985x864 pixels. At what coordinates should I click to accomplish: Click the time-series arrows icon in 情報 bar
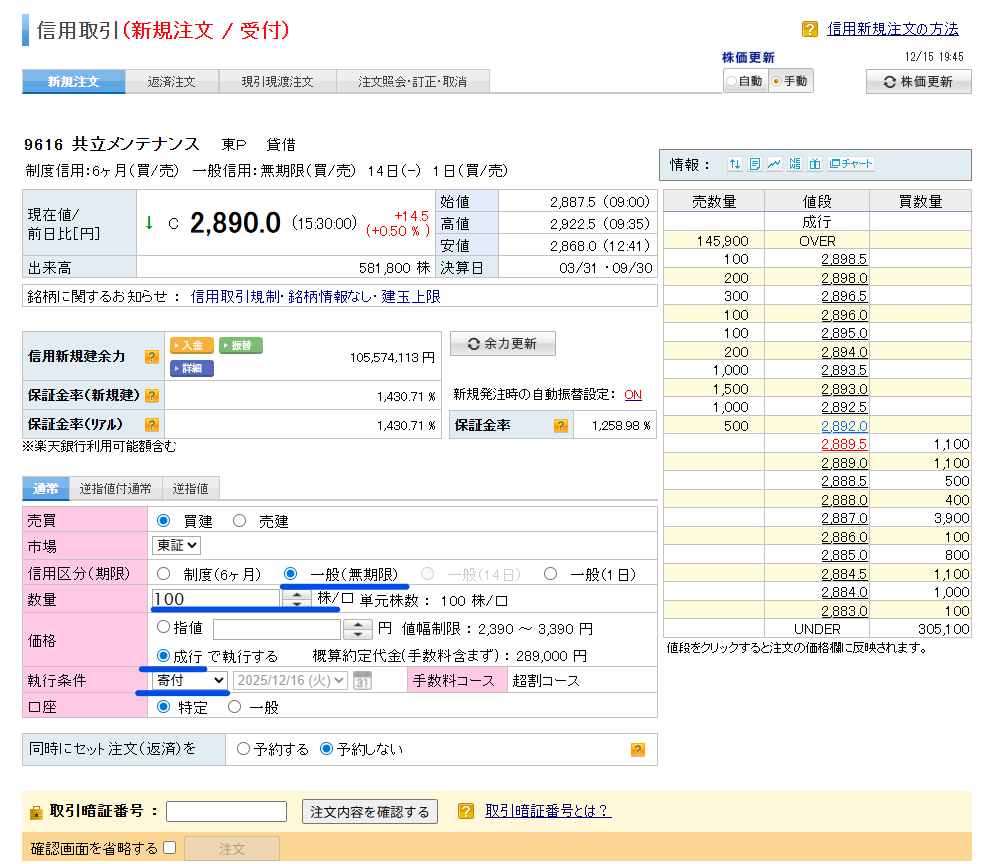[x=735, y=165]
